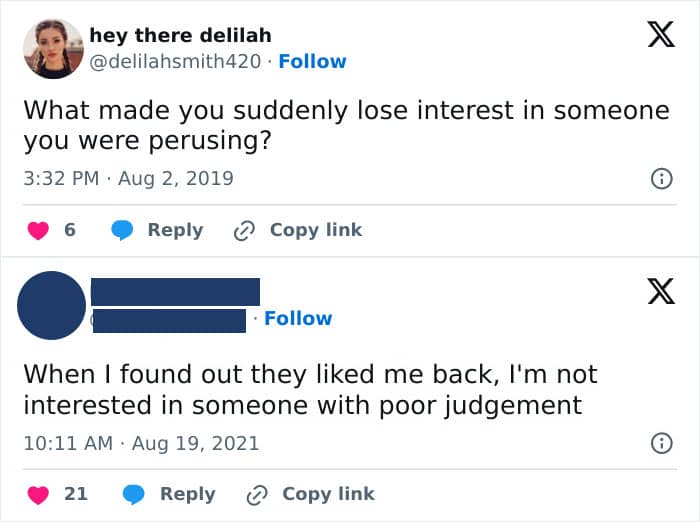Open the @delilahsmith420 handle
700x522 pixels.
(175, 61)
